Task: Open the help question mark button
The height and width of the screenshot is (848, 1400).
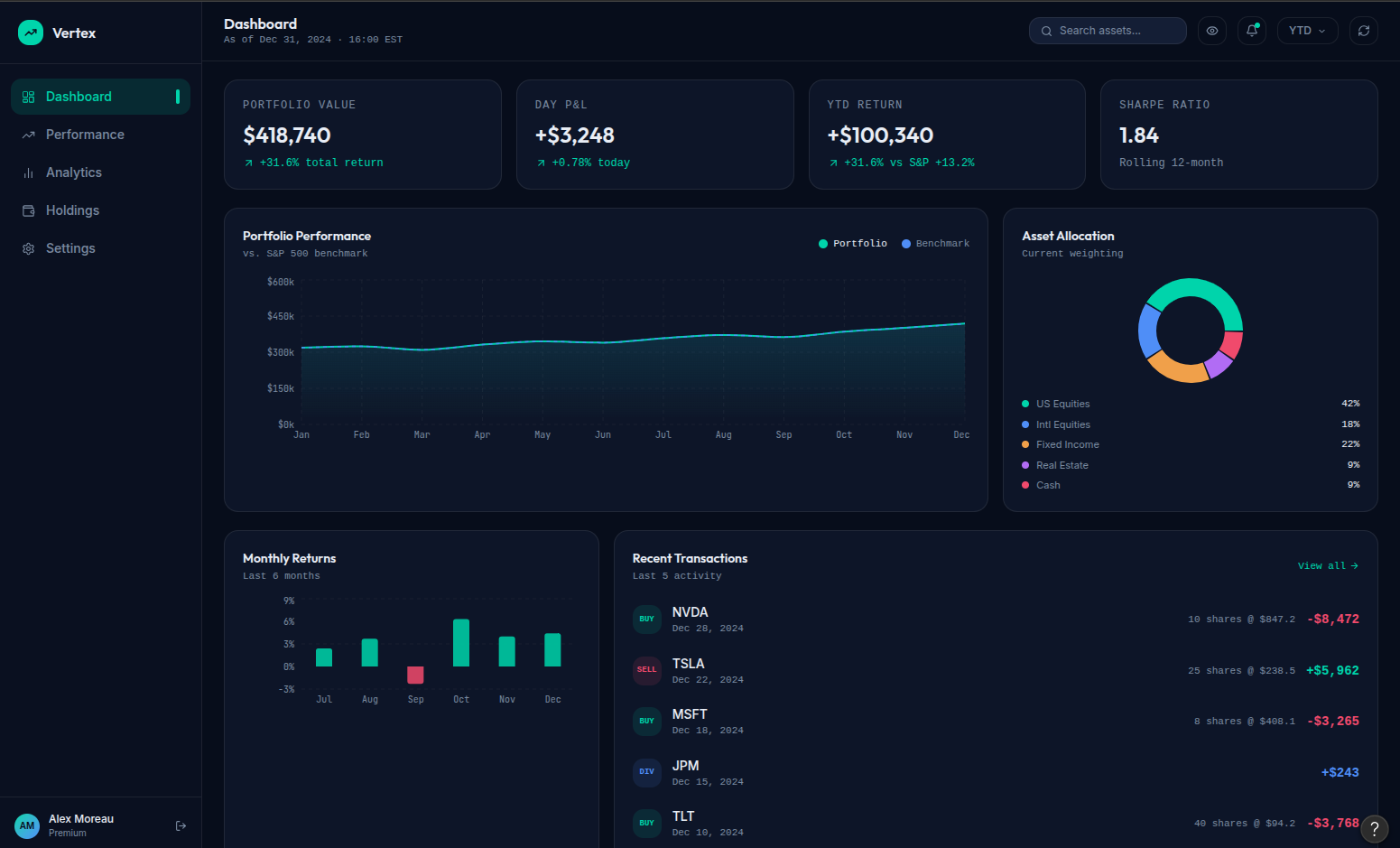Action: pyautogui.click(x=1374, y=828)
